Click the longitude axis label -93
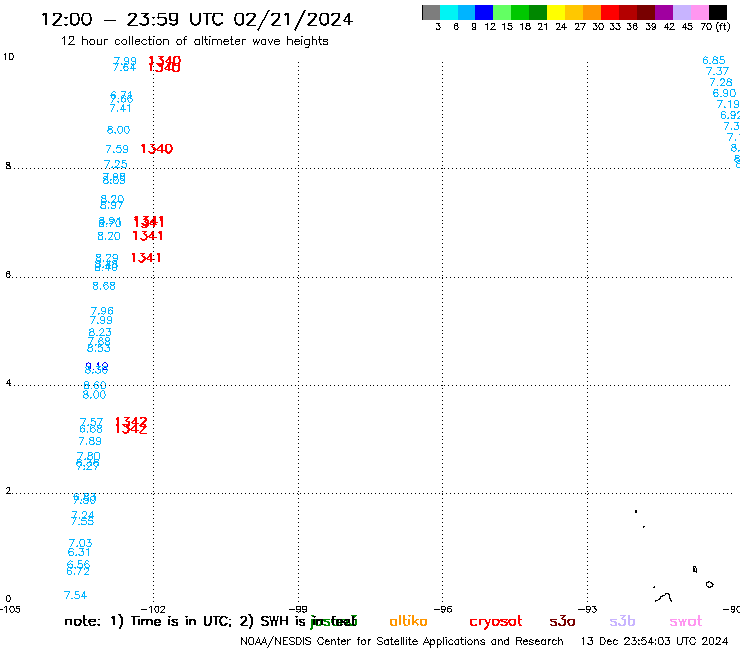 point(588,609)
